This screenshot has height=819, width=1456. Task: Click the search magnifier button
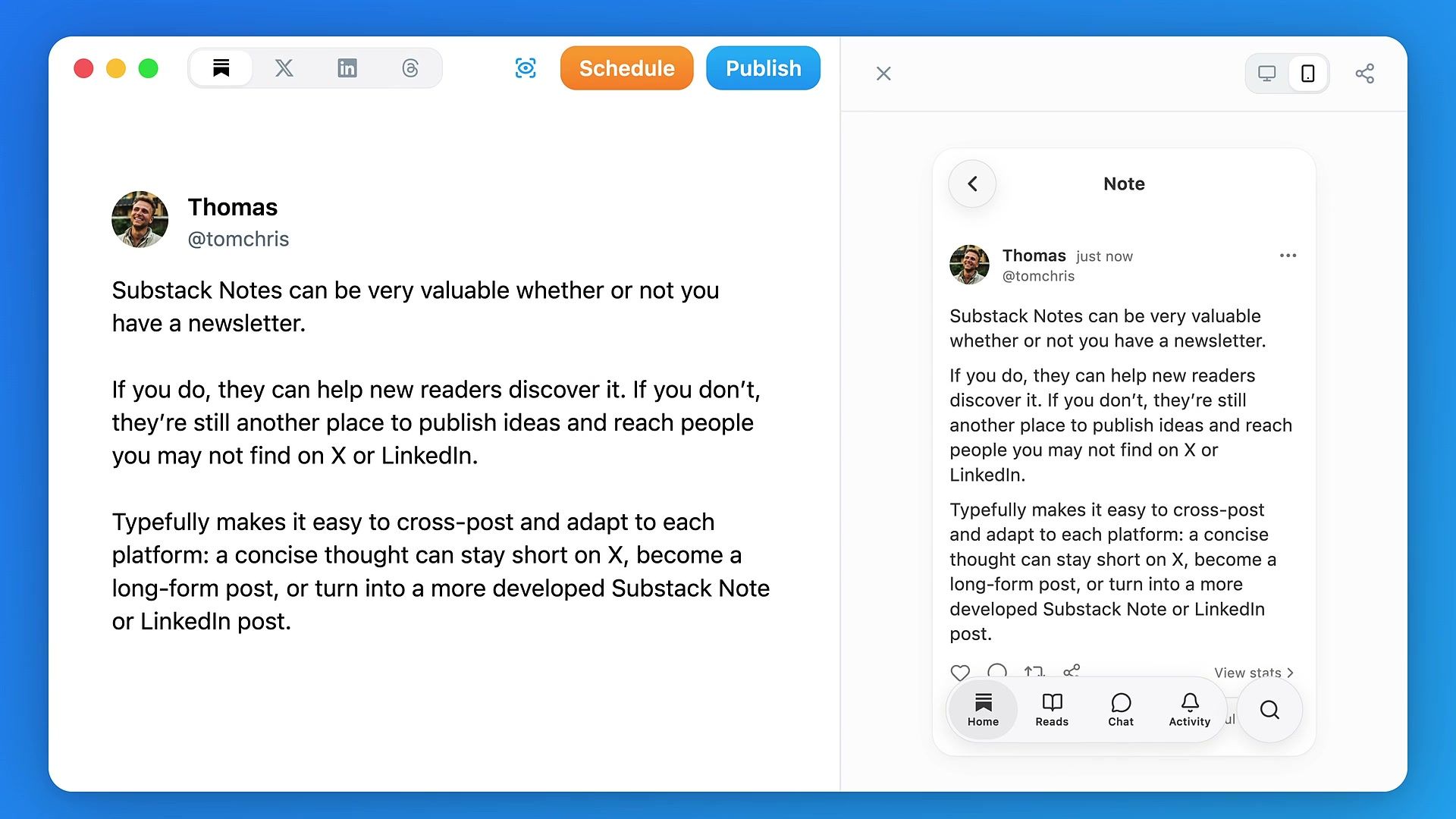[x=1269, y=710]
